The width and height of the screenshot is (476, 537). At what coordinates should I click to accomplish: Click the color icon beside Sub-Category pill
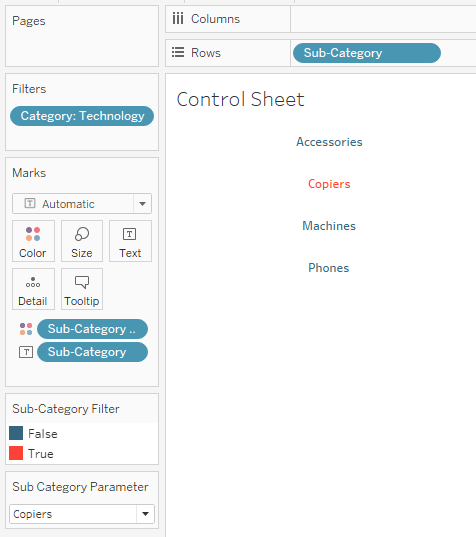(x=26, y=329)
